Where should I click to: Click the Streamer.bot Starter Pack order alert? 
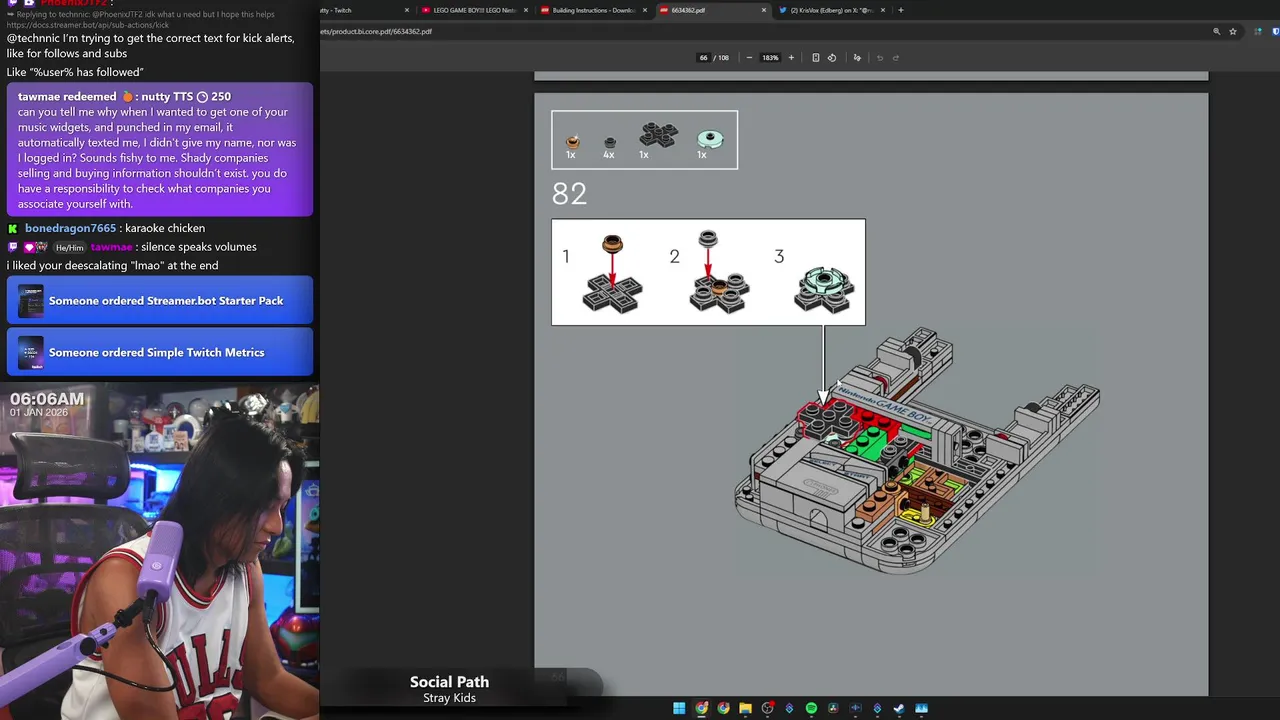pos(160,301)
